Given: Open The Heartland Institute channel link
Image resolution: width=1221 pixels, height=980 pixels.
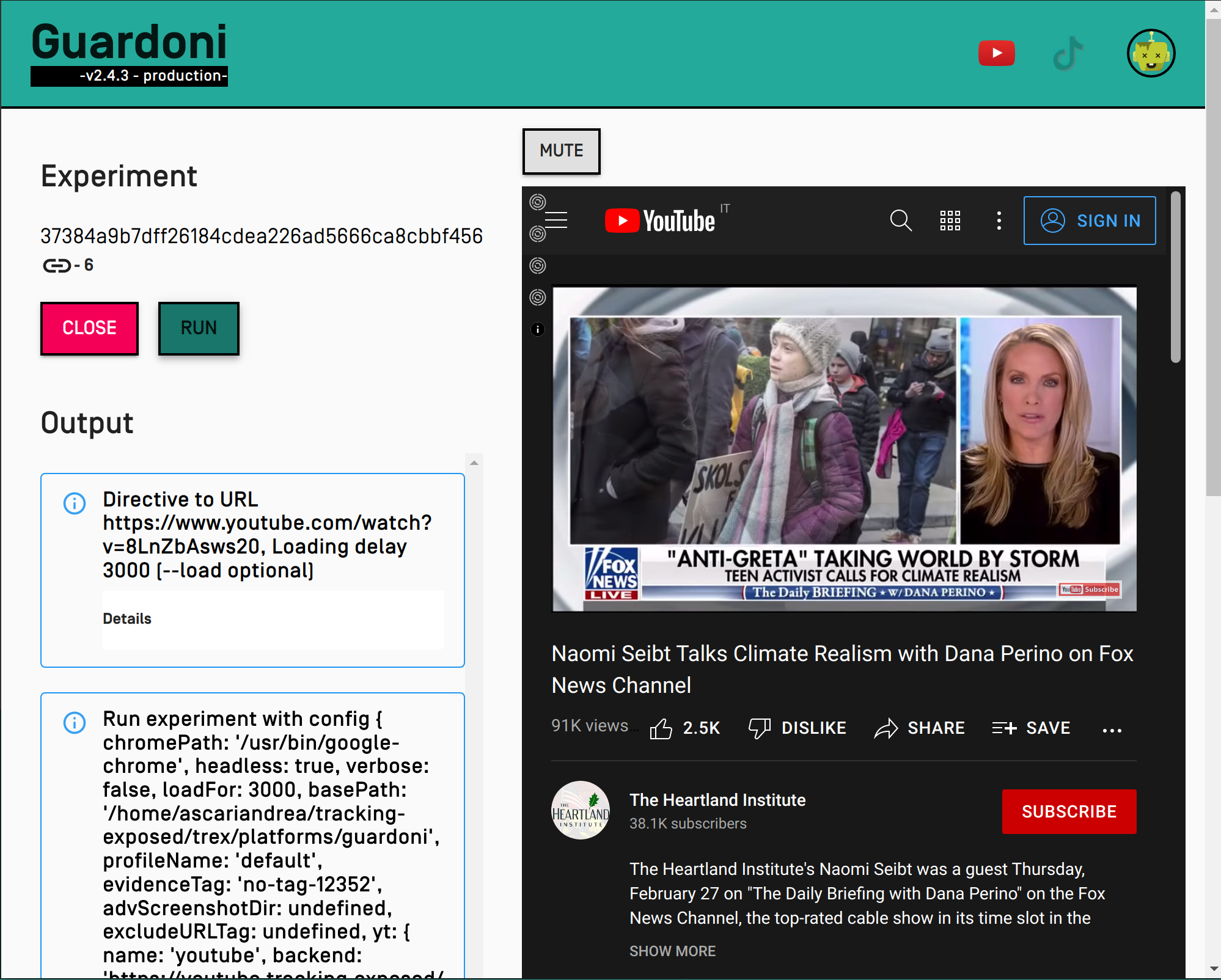Looking at the screenshot, I should (717, 800).
